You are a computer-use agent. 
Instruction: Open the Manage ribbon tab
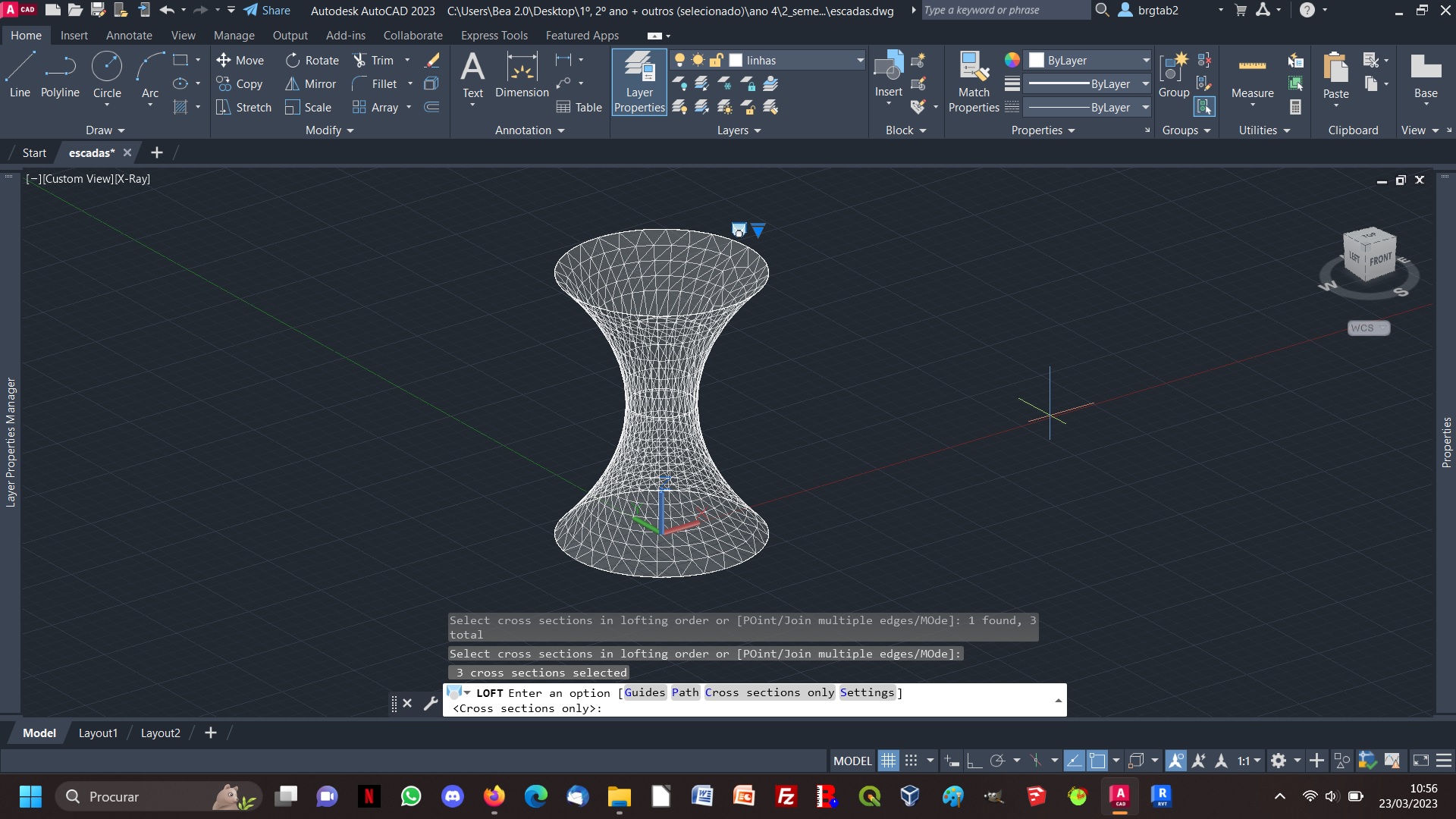[234, 35]
